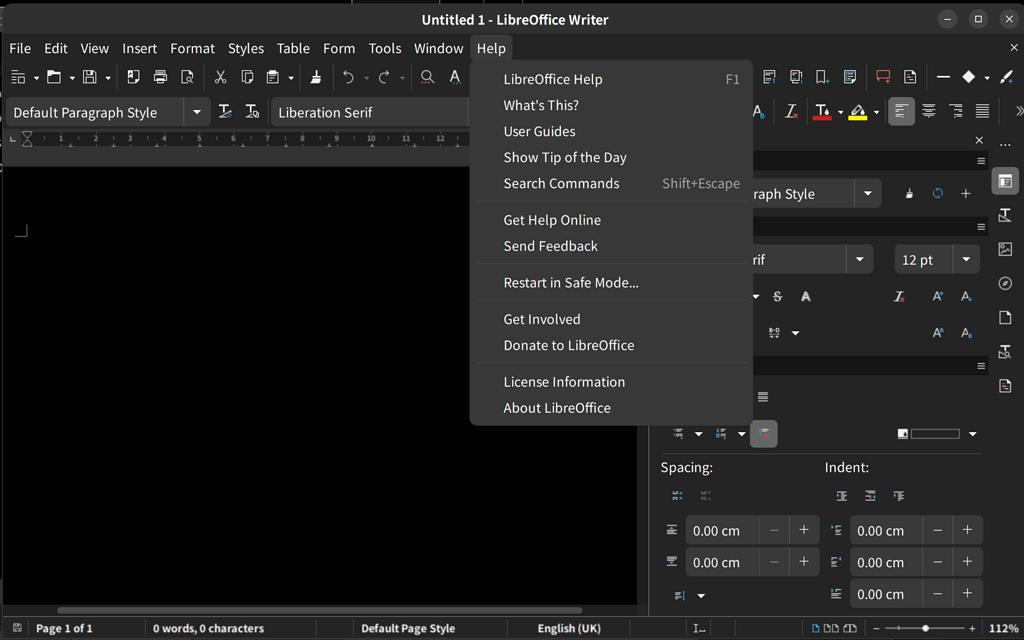Insert a comment with the red comment icon
The image size is (1024, 640).
point(883,76)
